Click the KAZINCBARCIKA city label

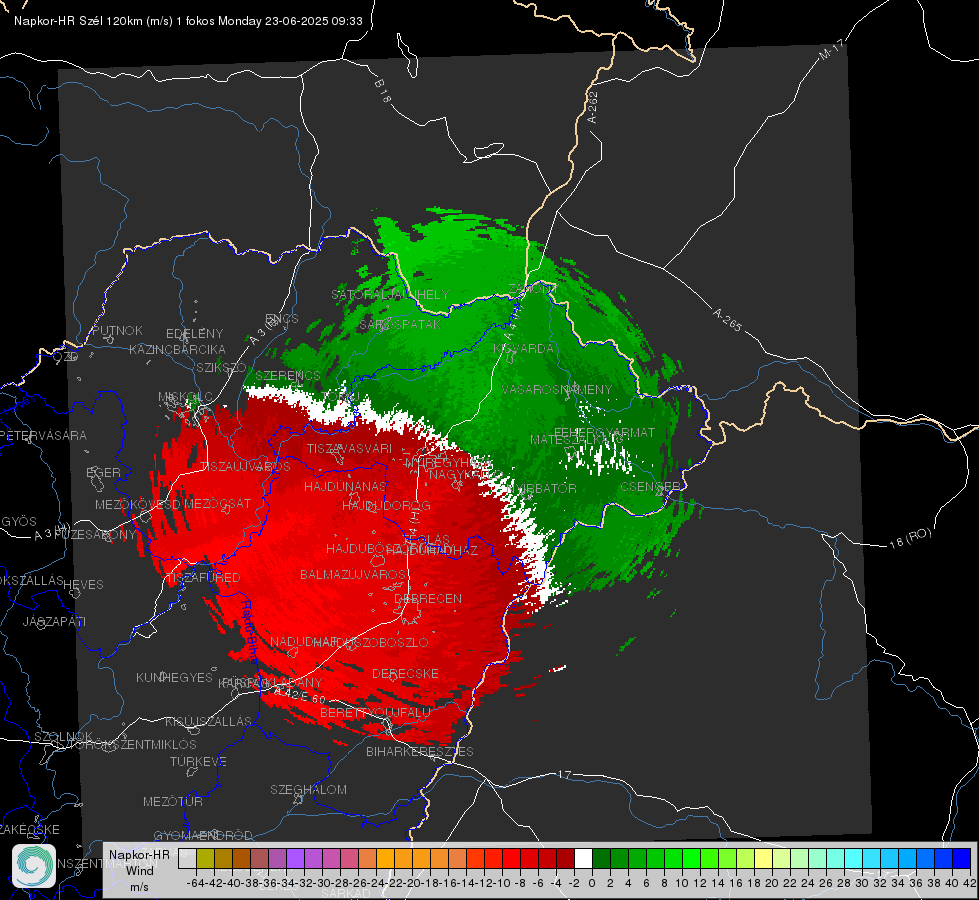(x=177, y=349)
